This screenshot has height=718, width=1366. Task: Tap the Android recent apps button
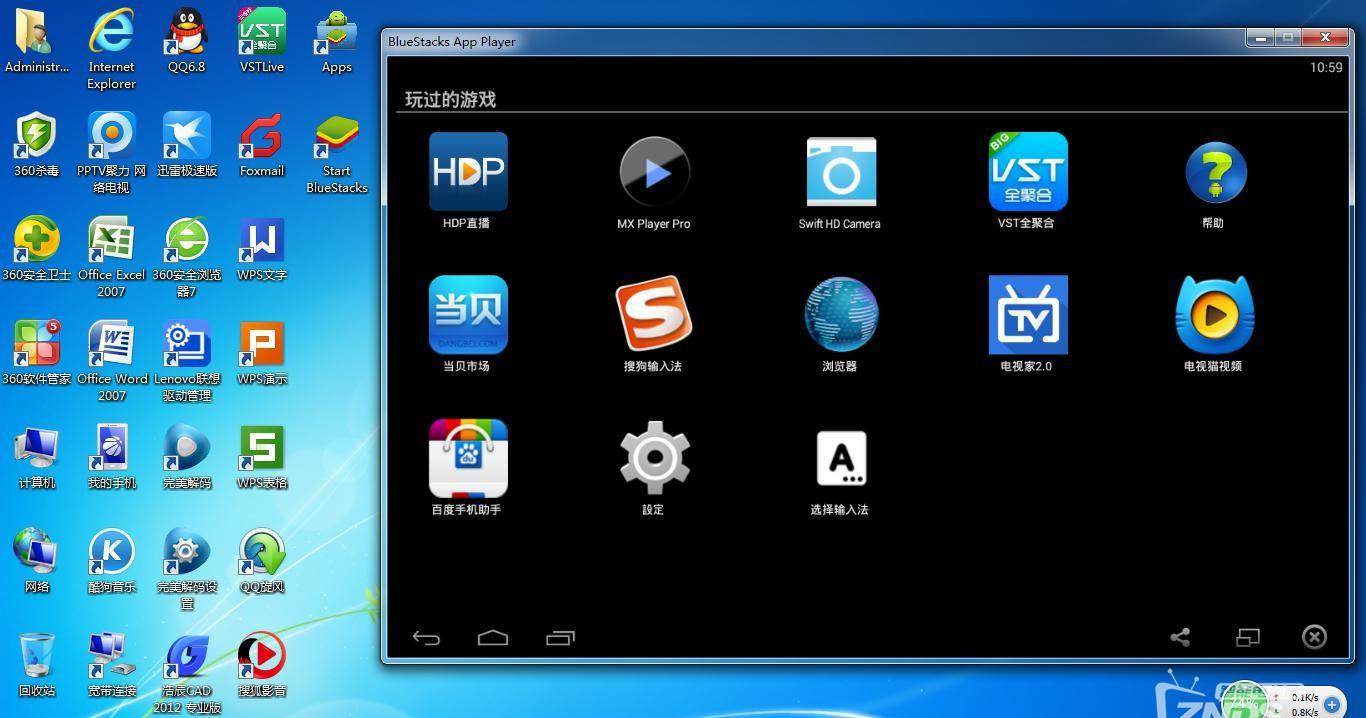pyautogui.click(x=560, y=638)
